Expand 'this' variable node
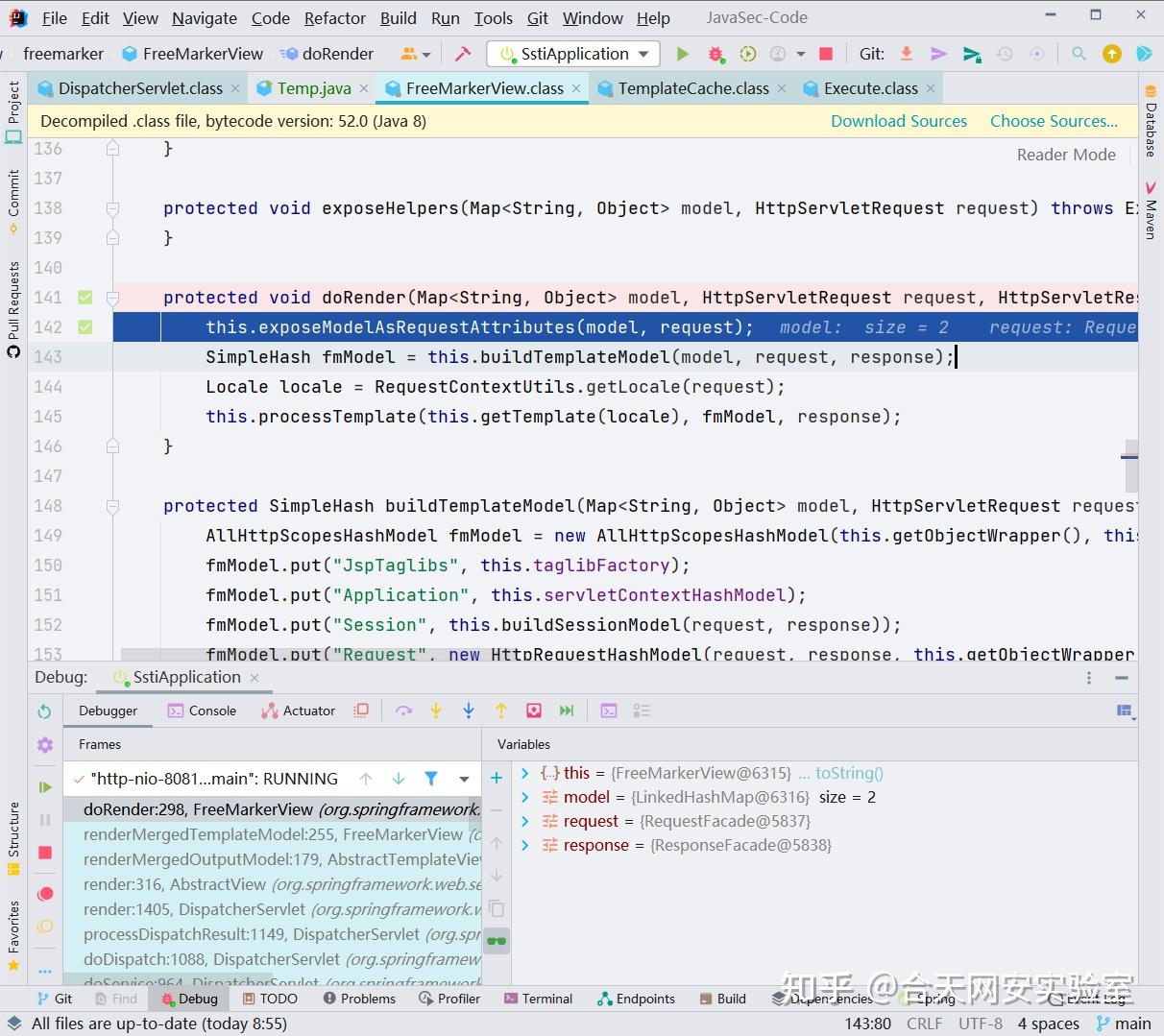The image size is (1164, 1036). 524,773
